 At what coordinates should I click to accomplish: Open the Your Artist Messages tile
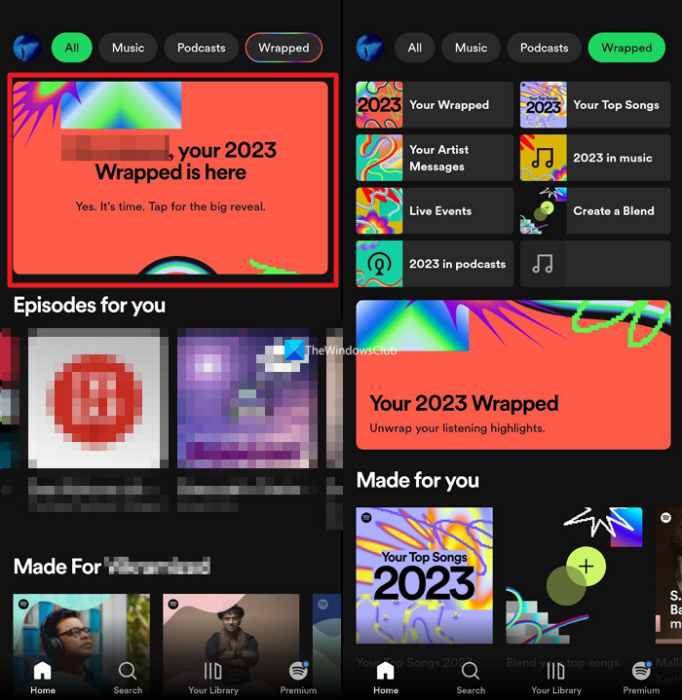tap(435, 158)
